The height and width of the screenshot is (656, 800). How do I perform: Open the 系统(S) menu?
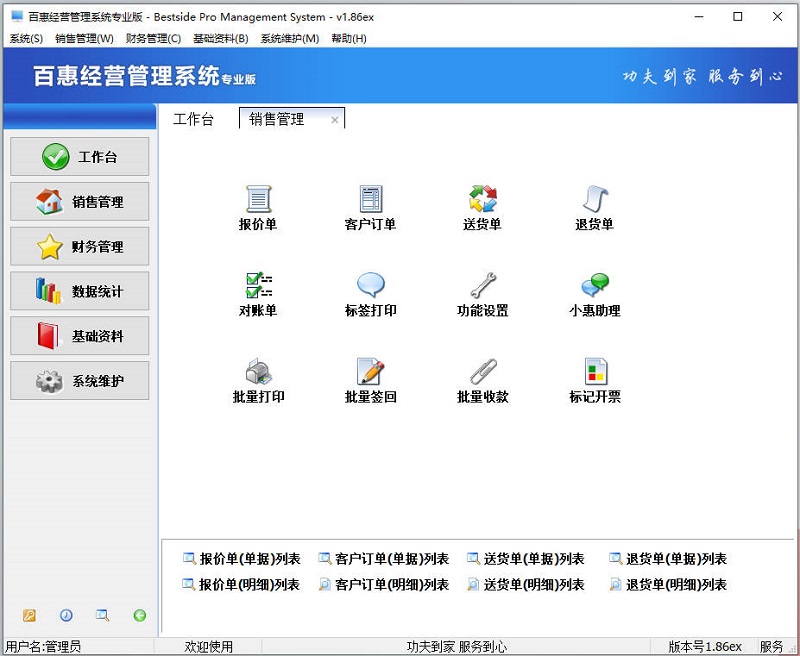click(22, 38)
